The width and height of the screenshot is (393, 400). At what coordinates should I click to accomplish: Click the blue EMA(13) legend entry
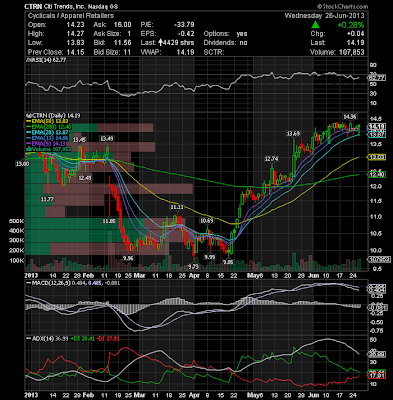[47, 138]
